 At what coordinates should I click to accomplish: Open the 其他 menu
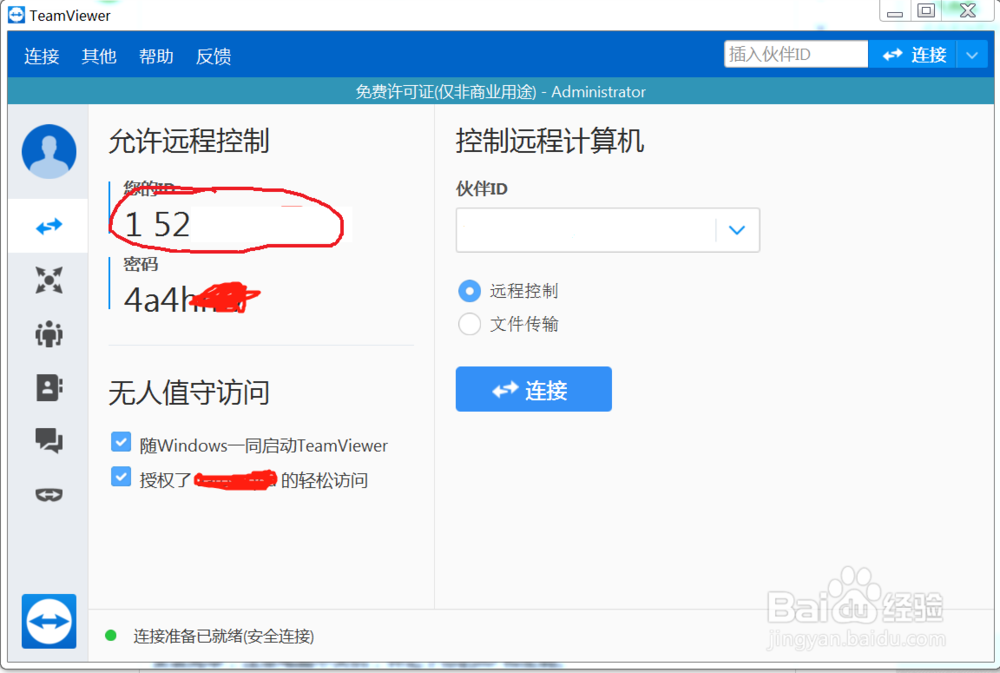[x=98, y=56]
